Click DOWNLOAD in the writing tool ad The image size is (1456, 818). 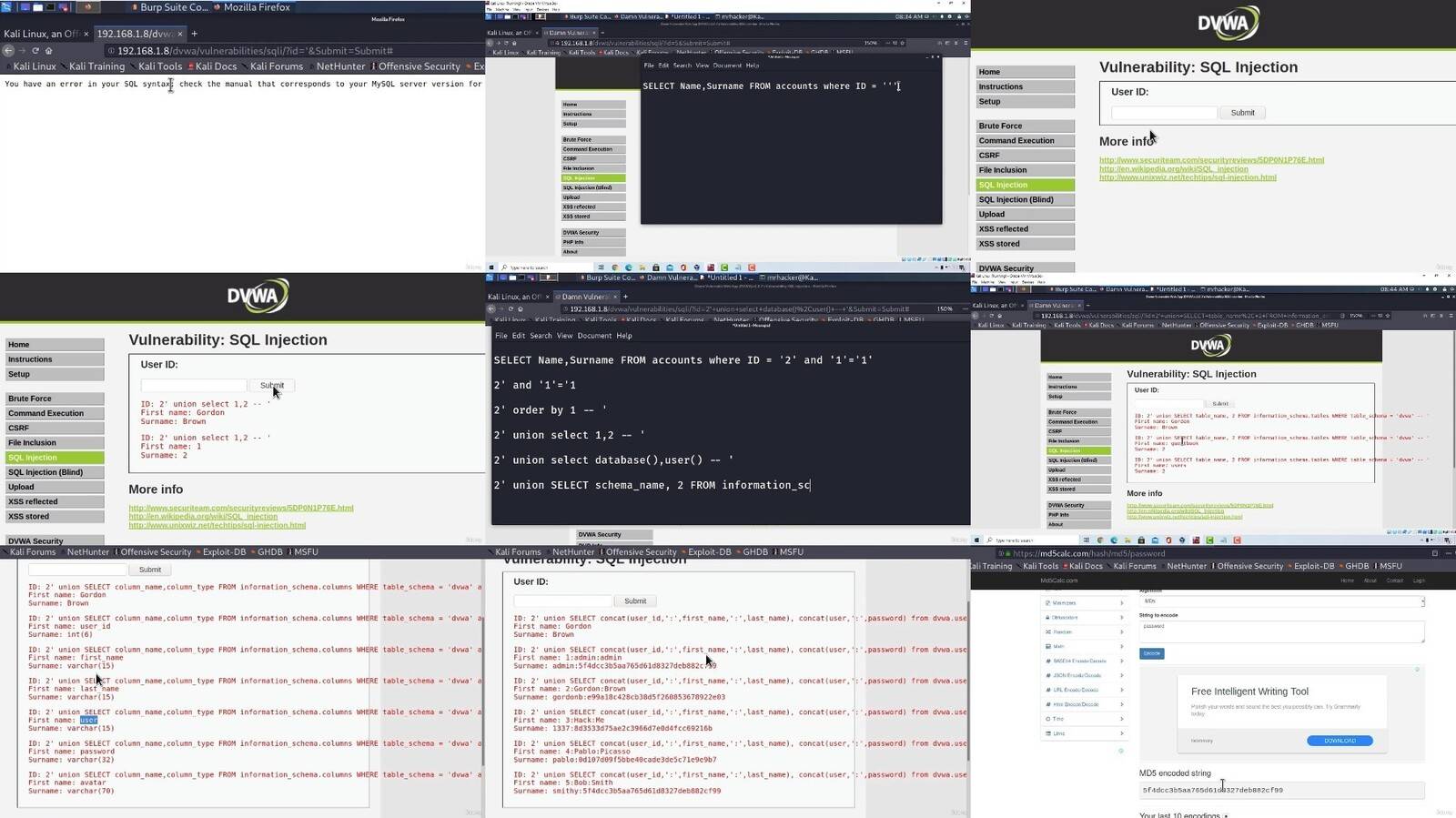(1340, 741)
